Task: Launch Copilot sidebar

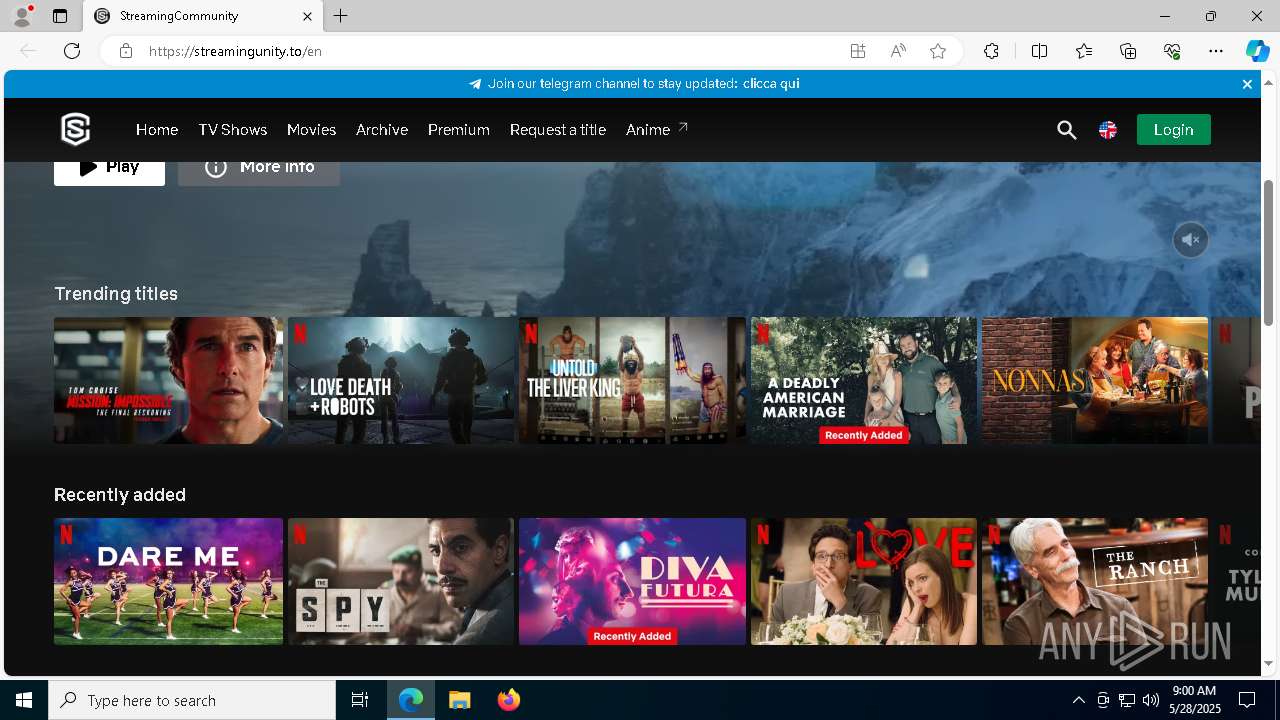Action: tap(1257, 51)
